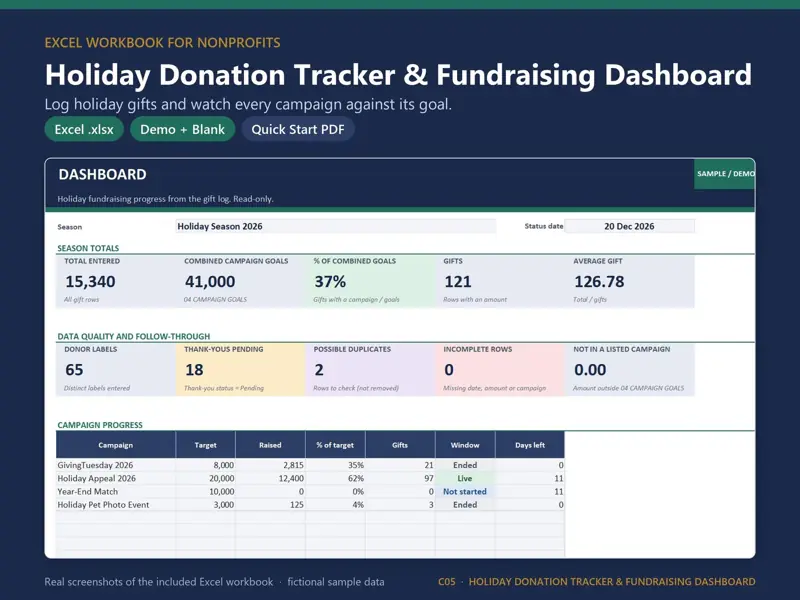Select the 3,000 target cell
This screenshot has width=800, height=600.
[206, 505]
